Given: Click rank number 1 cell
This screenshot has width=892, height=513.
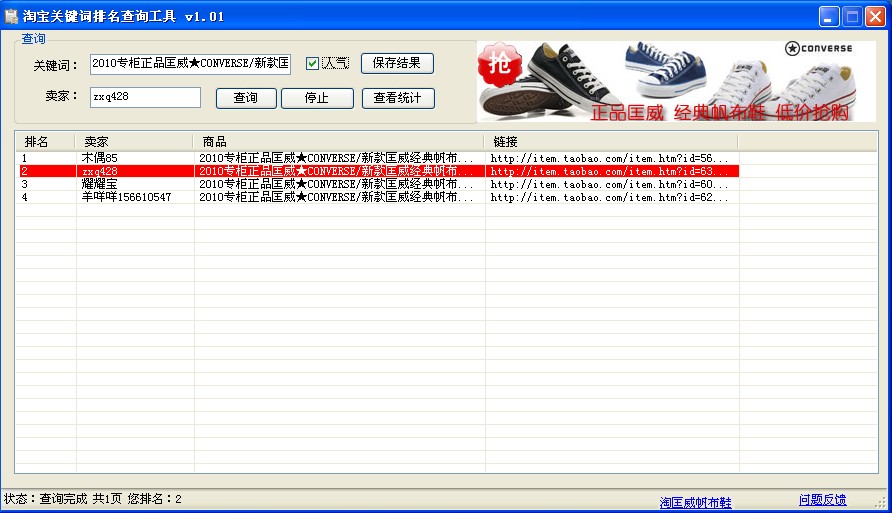Looking at the screenshot, I should pyautogui.click(x=24, y=158).
